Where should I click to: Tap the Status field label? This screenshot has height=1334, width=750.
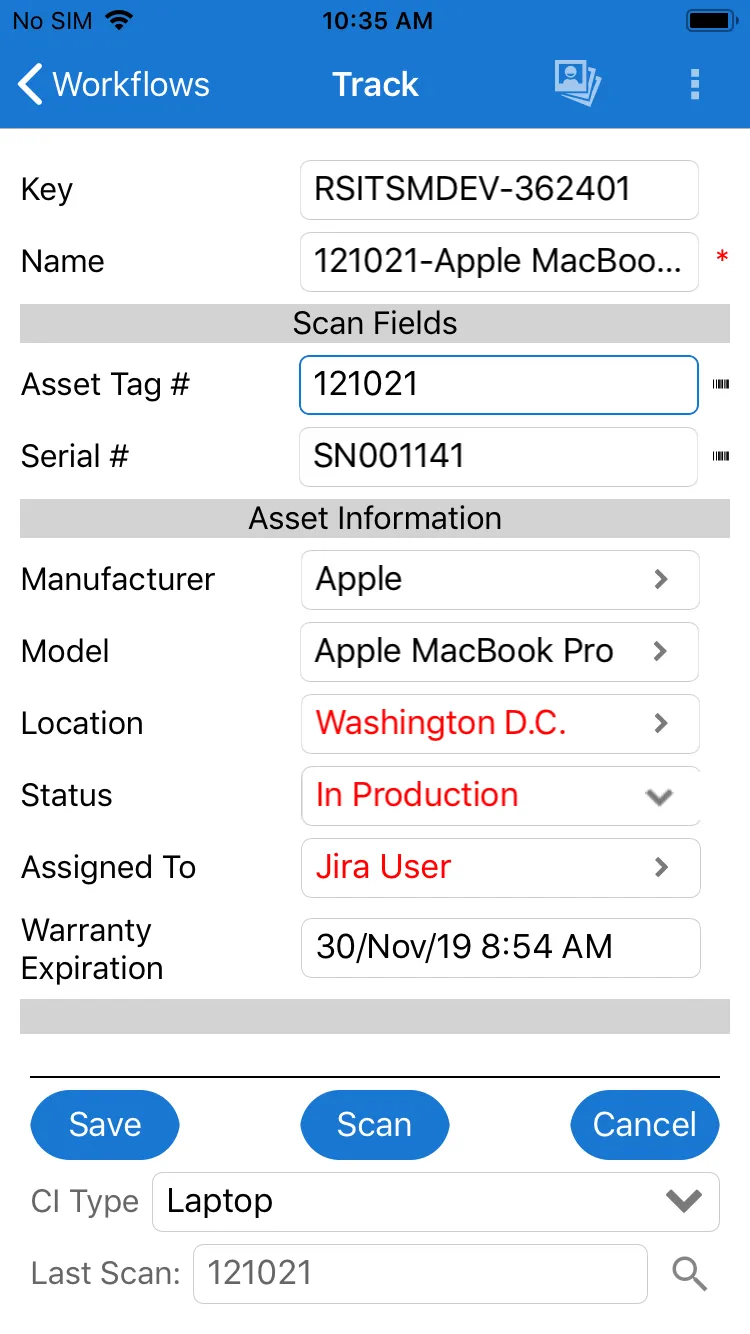tap(67, 795)
